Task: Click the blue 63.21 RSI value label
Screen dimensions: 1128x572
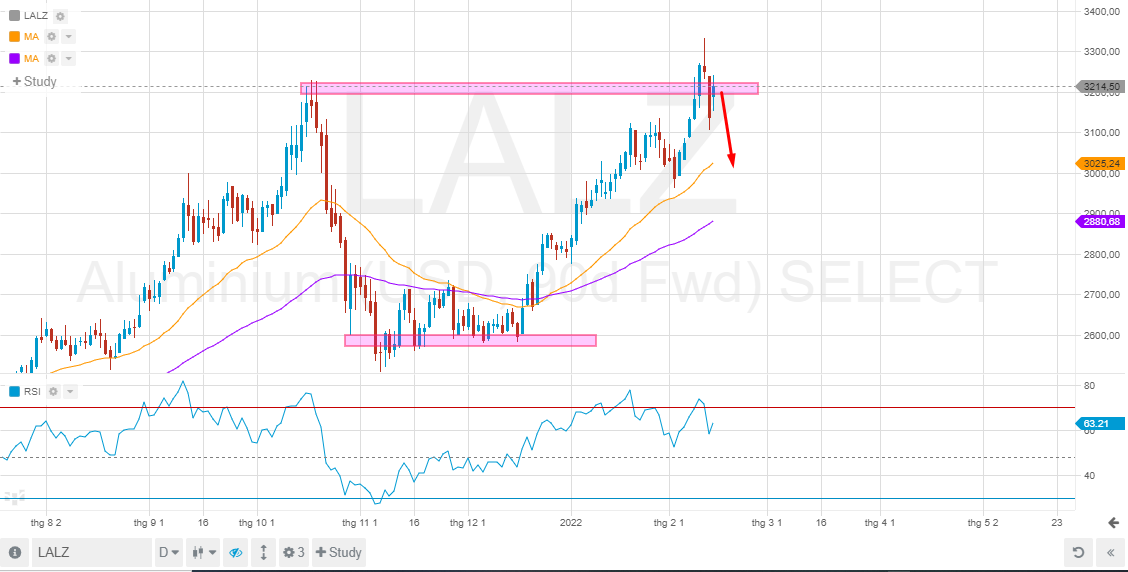Action: pyautogui.click(x=1099, y=424)
